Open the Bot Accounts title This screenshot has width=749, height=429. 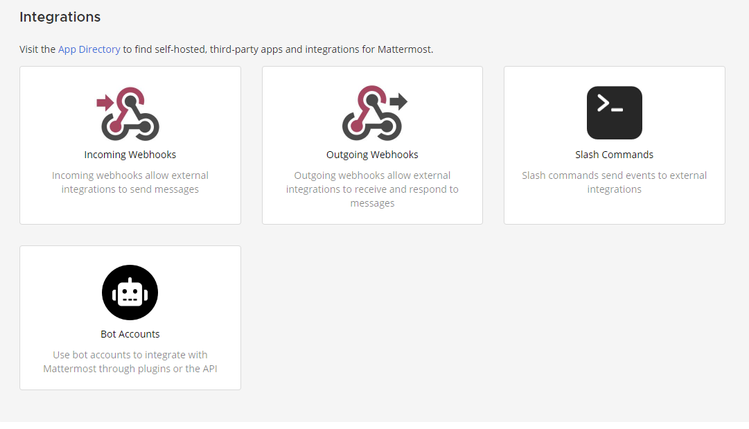click(130, 334)
